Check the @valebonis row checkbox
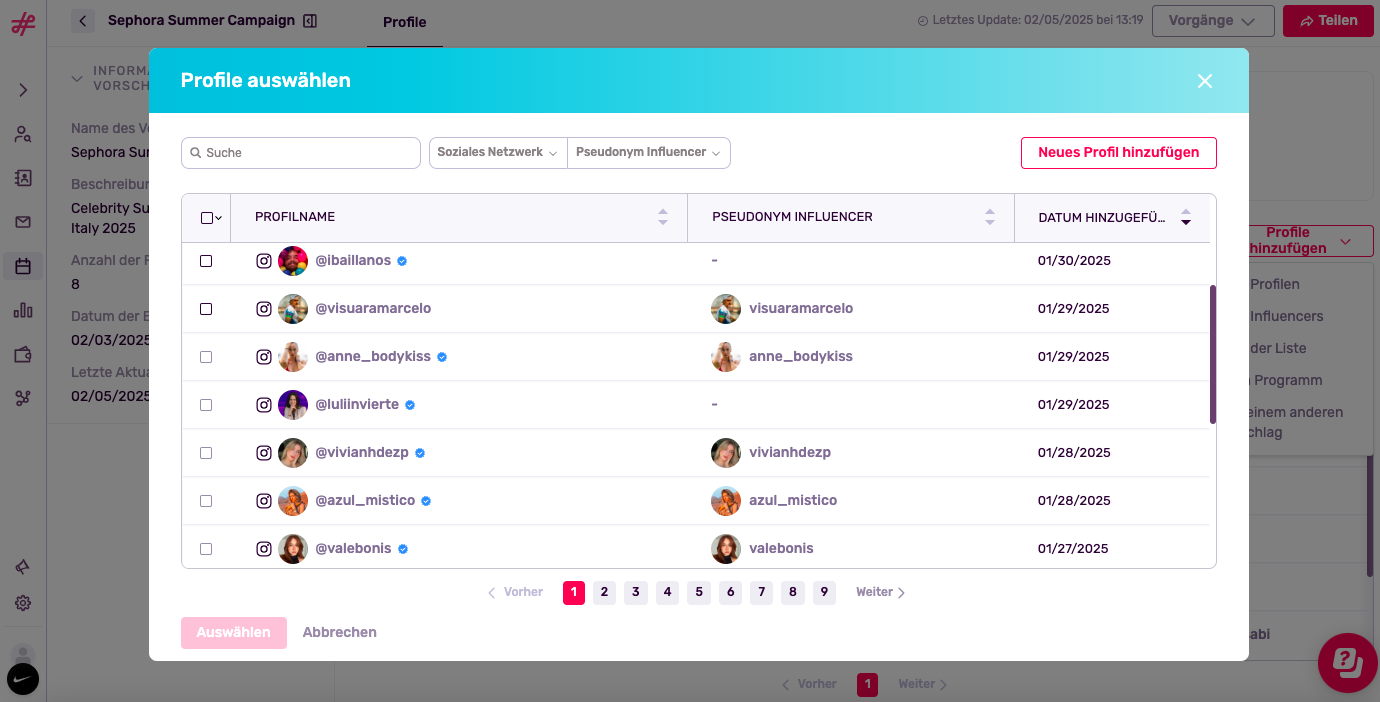 click(x=206, y=549)
